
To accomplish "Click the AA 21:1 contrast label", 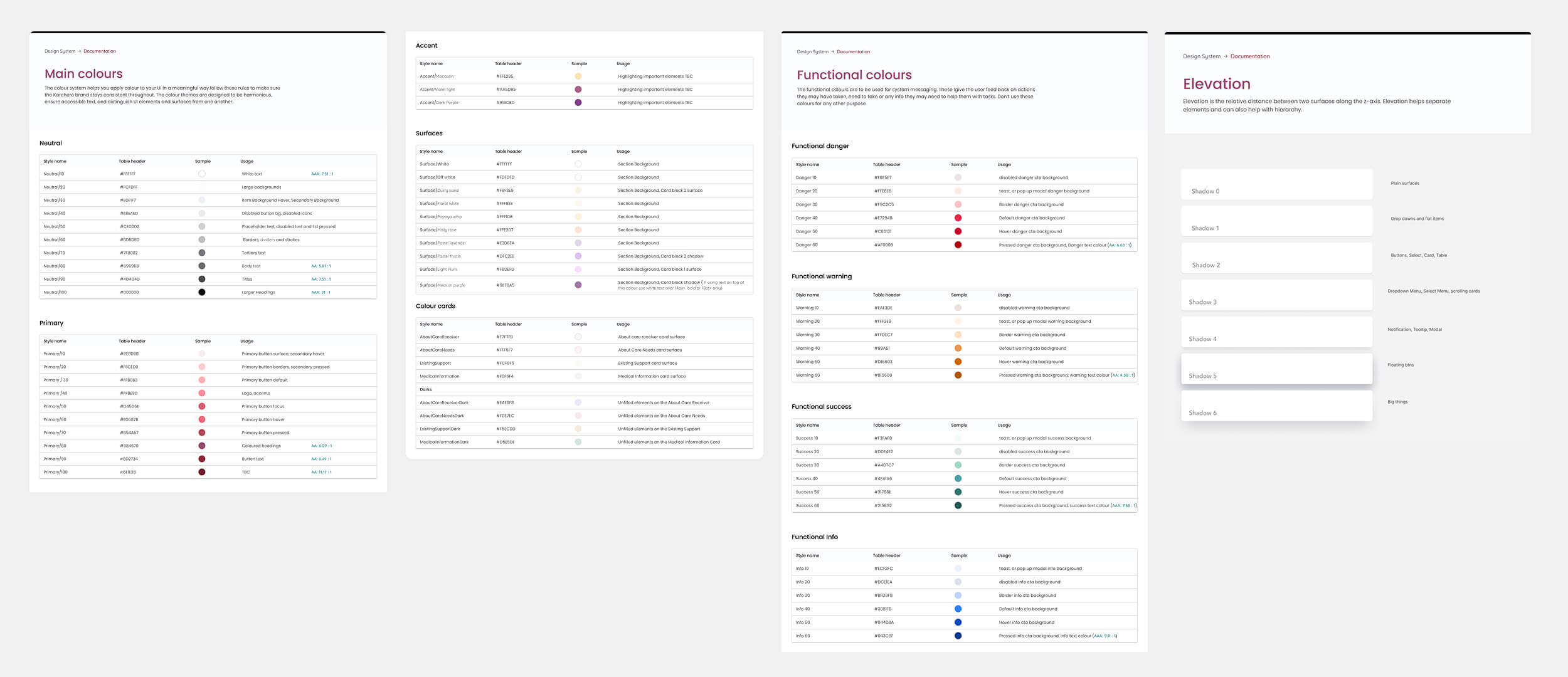I will [320, 292].
